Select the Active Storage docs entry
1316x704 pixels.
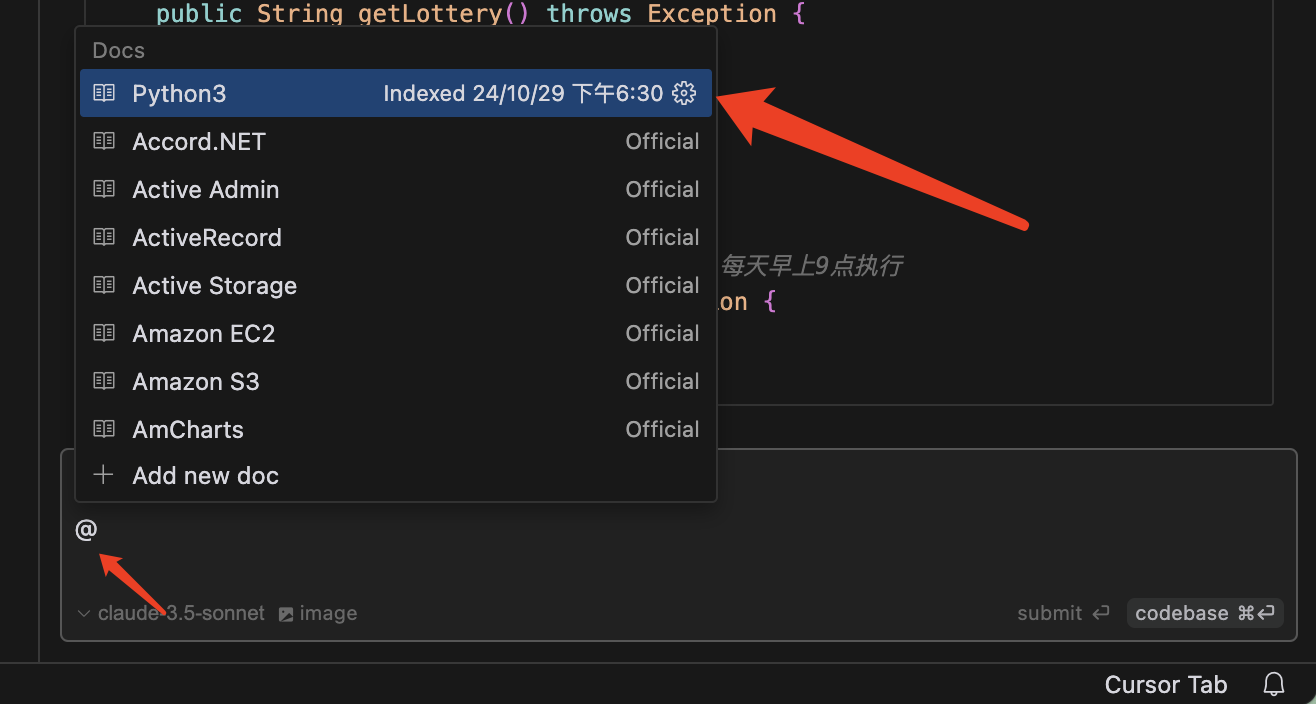click(214, 285)
